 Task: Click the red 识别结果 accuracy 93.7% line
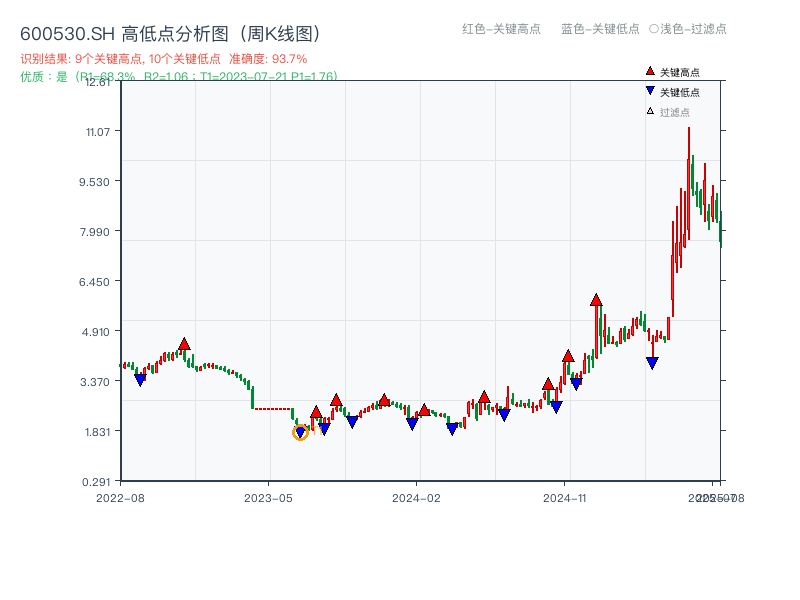[163, 59]
